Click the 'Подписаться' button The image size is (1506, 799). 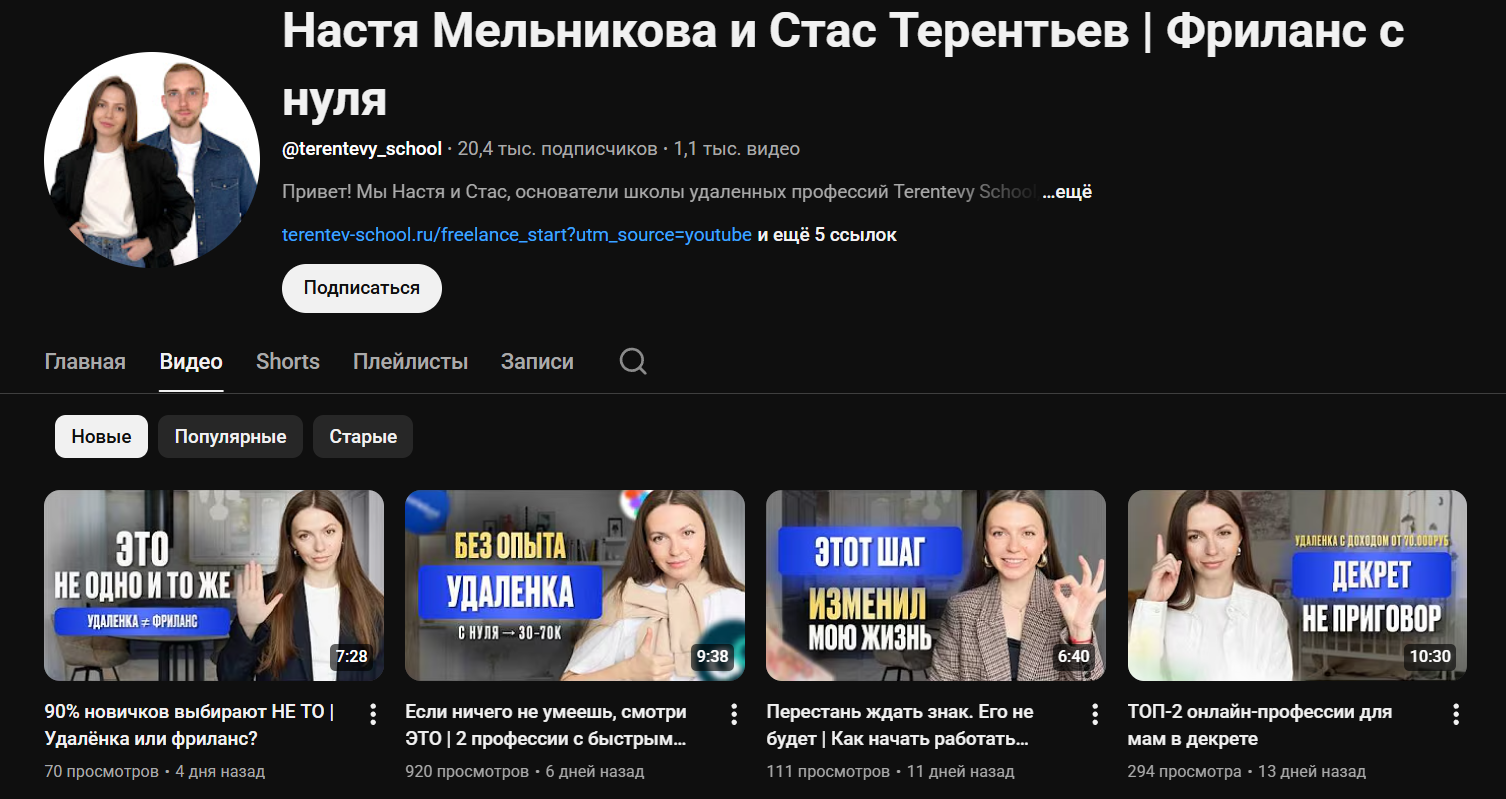[x=361, y=287]
